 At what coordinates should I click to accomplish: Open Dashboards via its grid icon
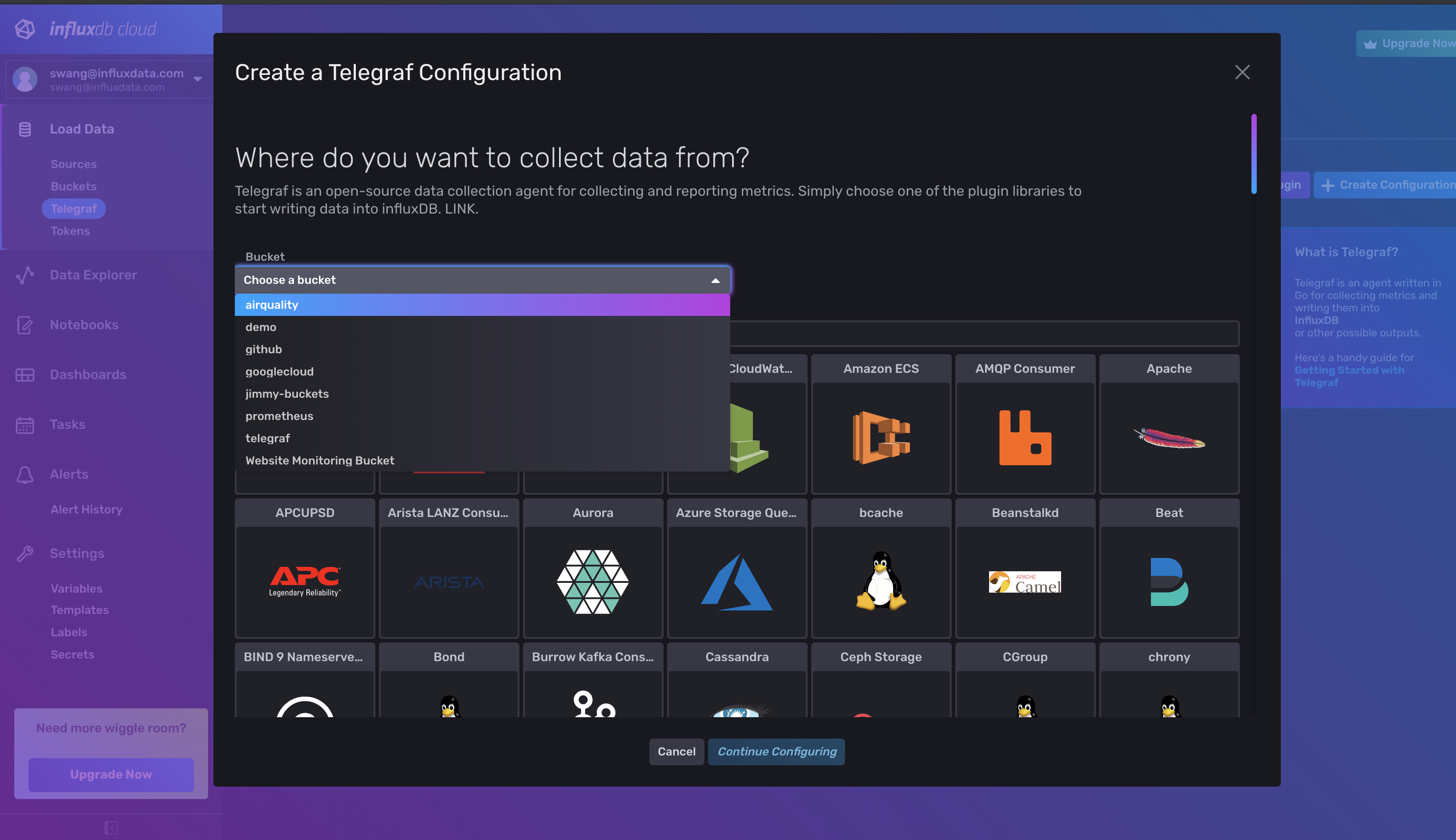point(25,375)
